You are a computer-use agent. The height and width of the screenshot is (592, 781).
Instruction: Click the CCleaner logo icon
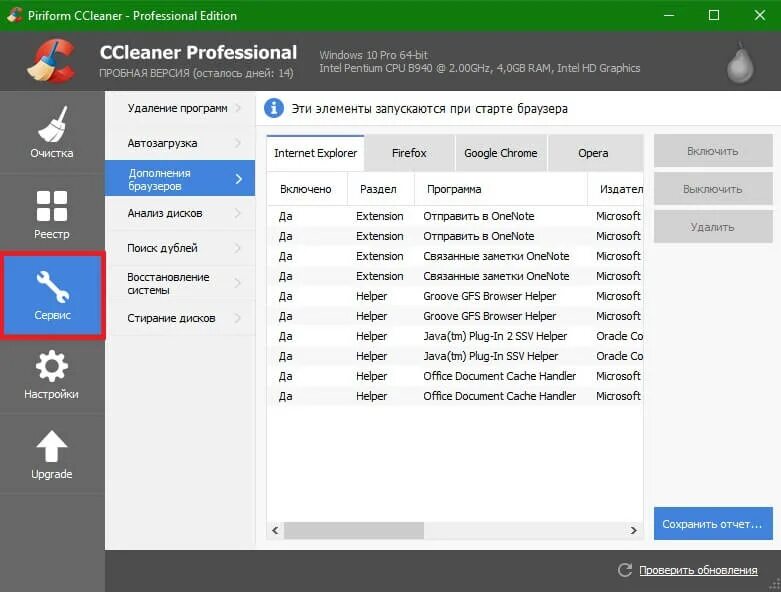[52, 61]
